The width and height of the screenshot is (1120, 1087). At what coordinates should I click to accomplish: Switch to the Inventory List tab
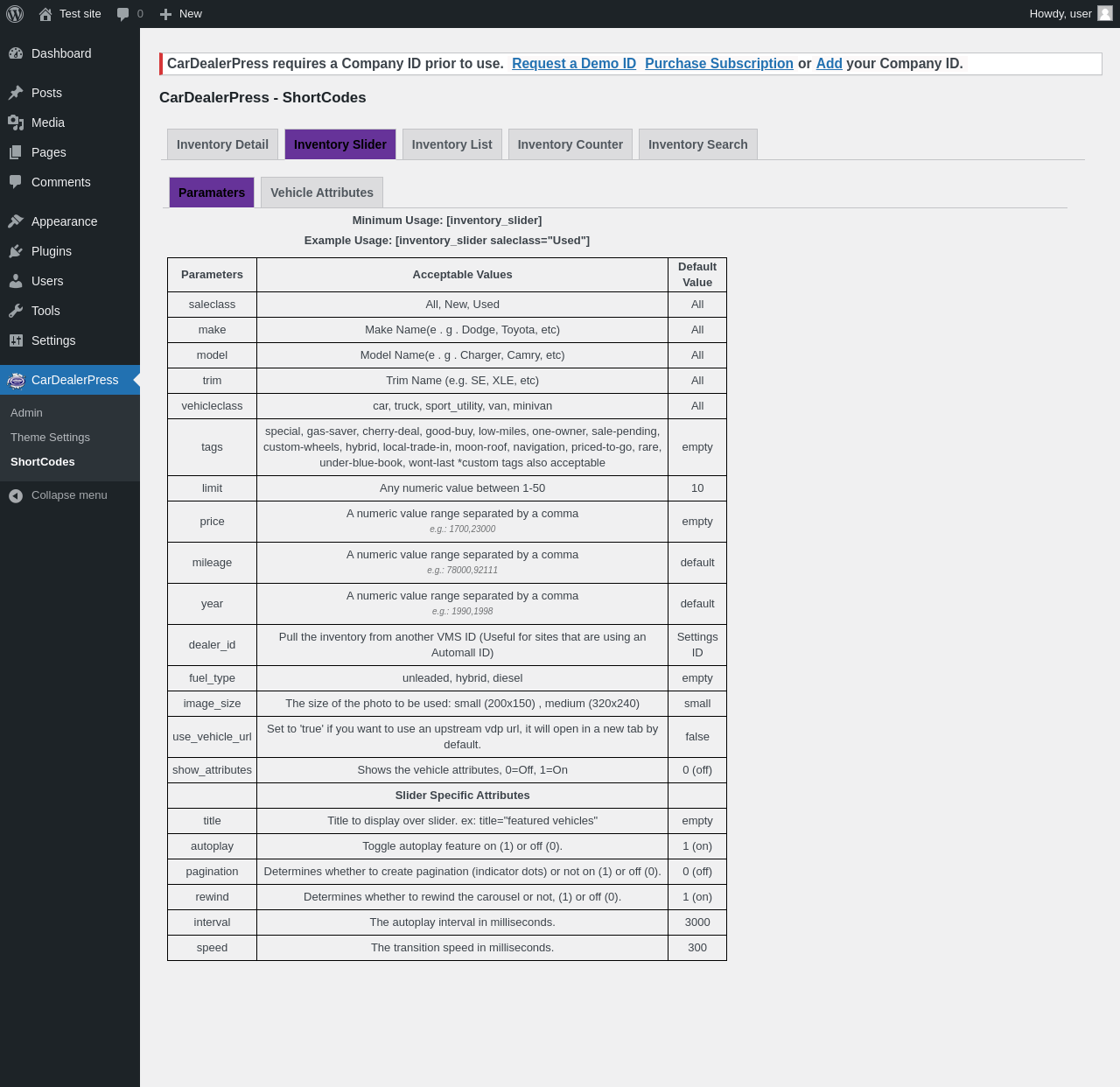pos(451,144)
